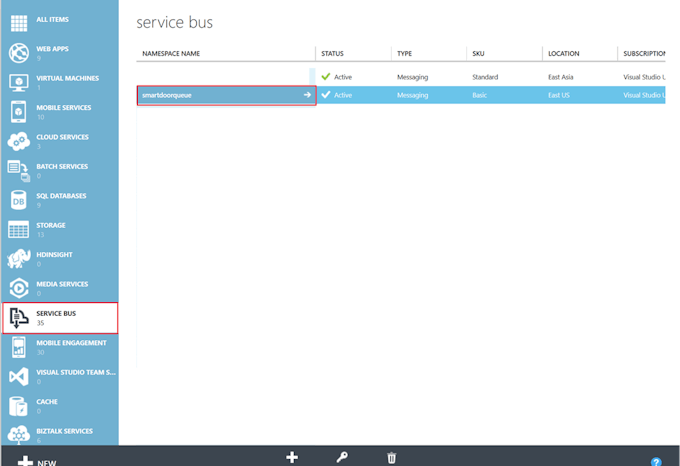680x466 pixels.
Task: Click the East Asia location cell
Action: click(x=560, y=77)
